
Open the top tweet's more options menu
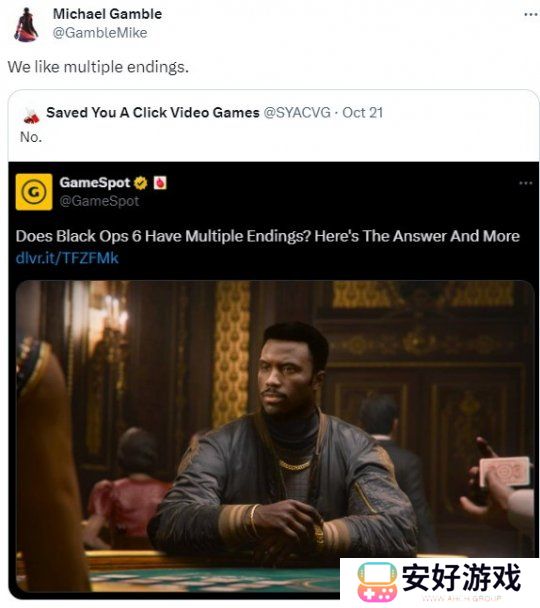click(531, 14)
